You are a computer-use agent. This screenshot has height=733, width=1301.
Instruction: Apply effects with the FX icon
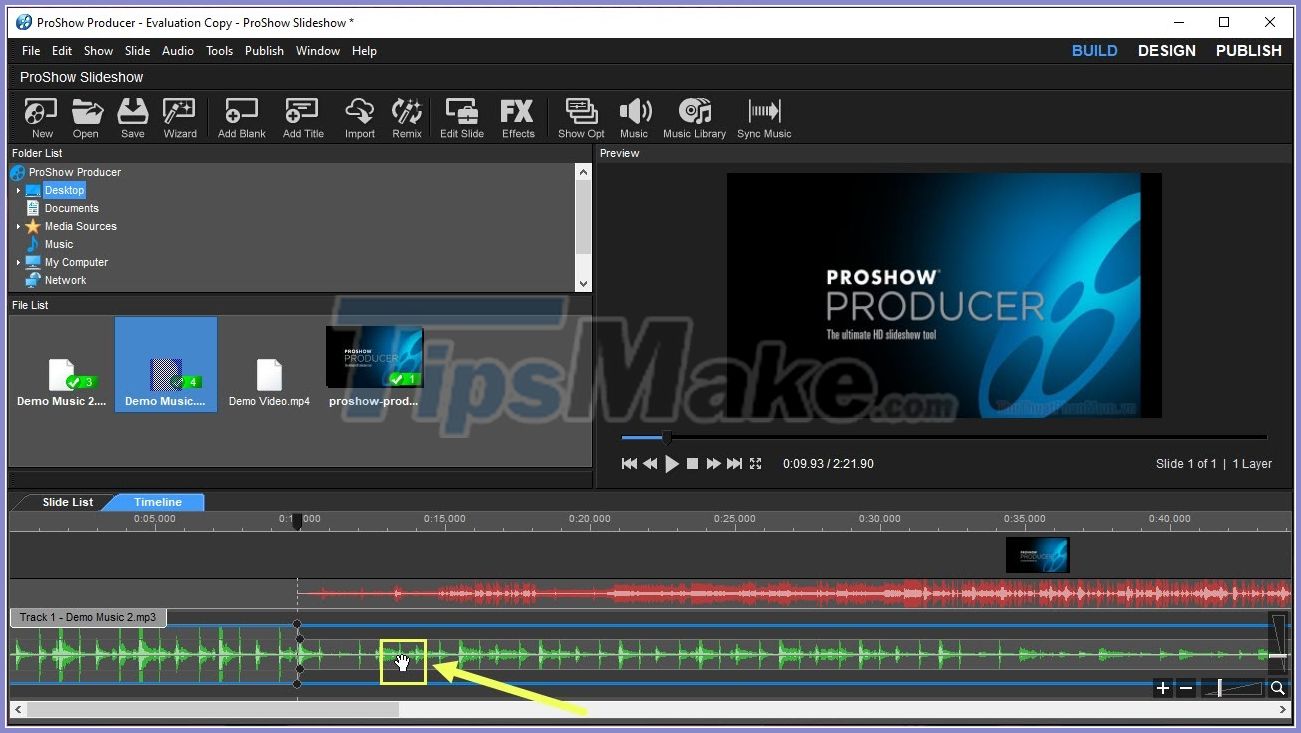coord(517,117)
